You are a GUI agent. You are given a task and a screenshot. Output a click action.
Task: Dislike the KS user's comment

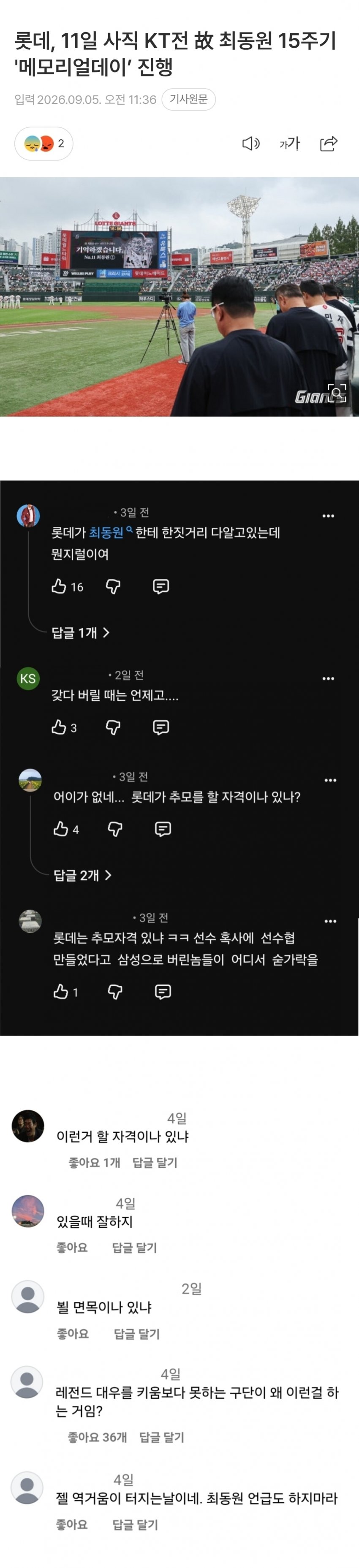coord(113,727)
